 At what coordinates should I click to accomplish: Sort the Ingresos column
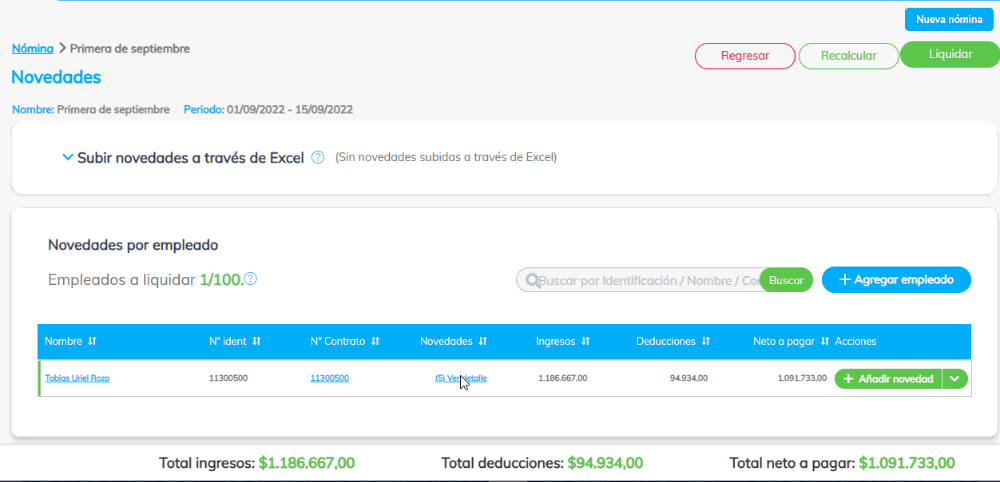[585, 341]
